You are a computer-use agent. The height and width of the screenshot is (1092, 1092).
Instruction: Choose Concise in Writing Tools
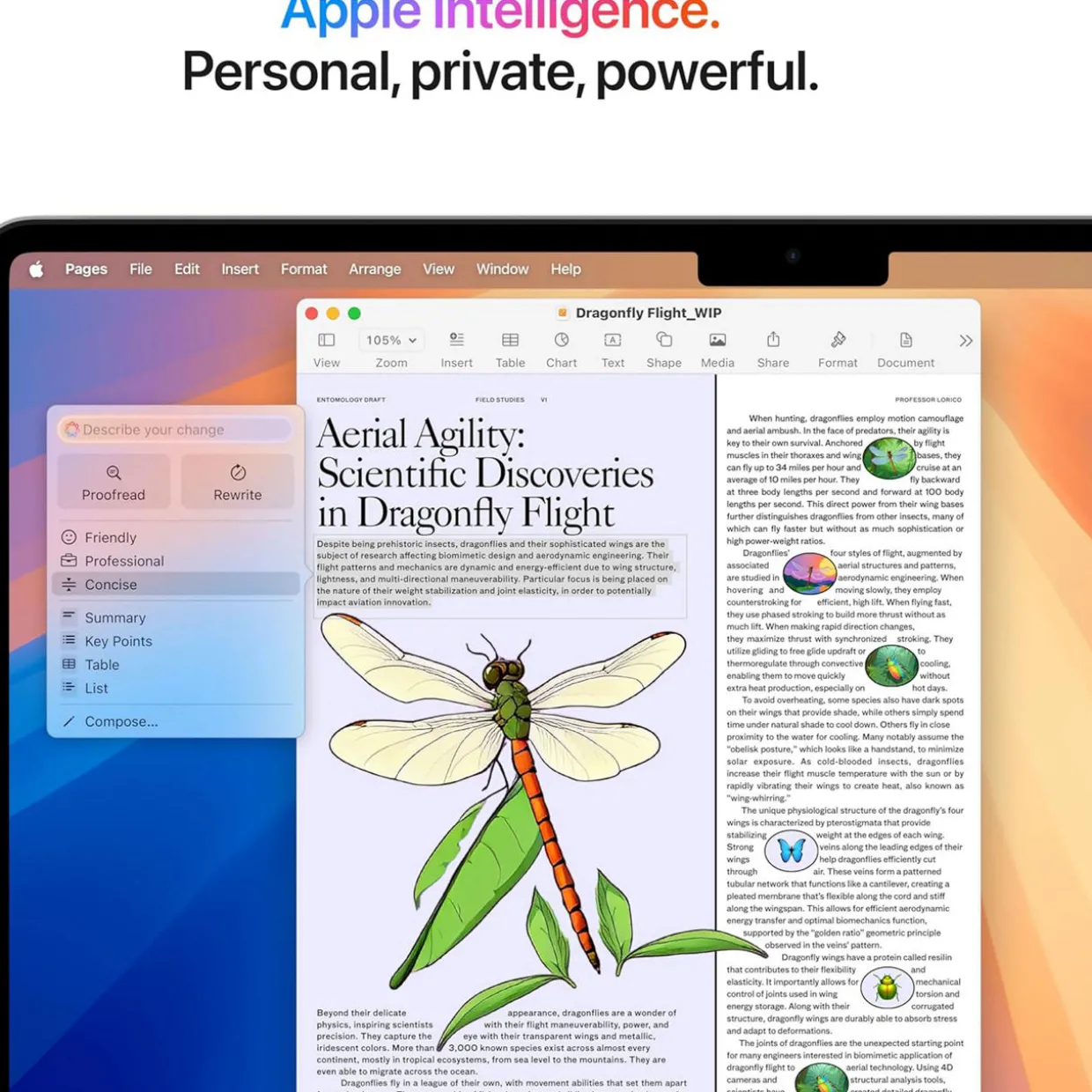pyautogui.click(x=111, y=585)
